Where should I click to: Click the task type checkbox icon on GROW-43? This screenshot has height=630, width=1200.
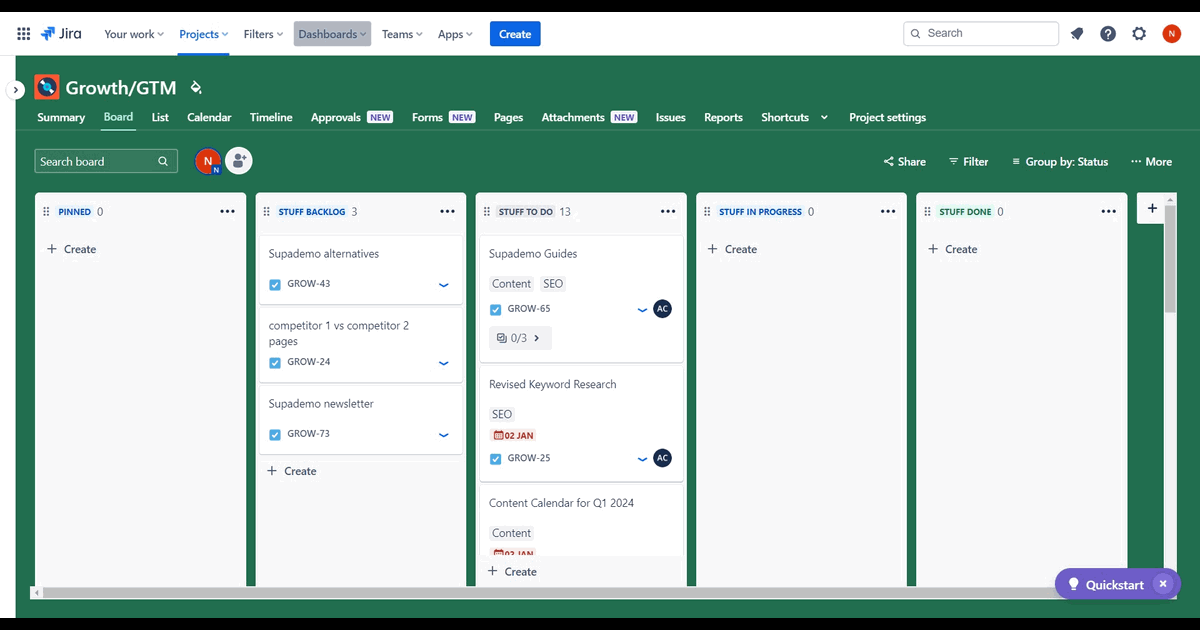click(x=275, y=285)
